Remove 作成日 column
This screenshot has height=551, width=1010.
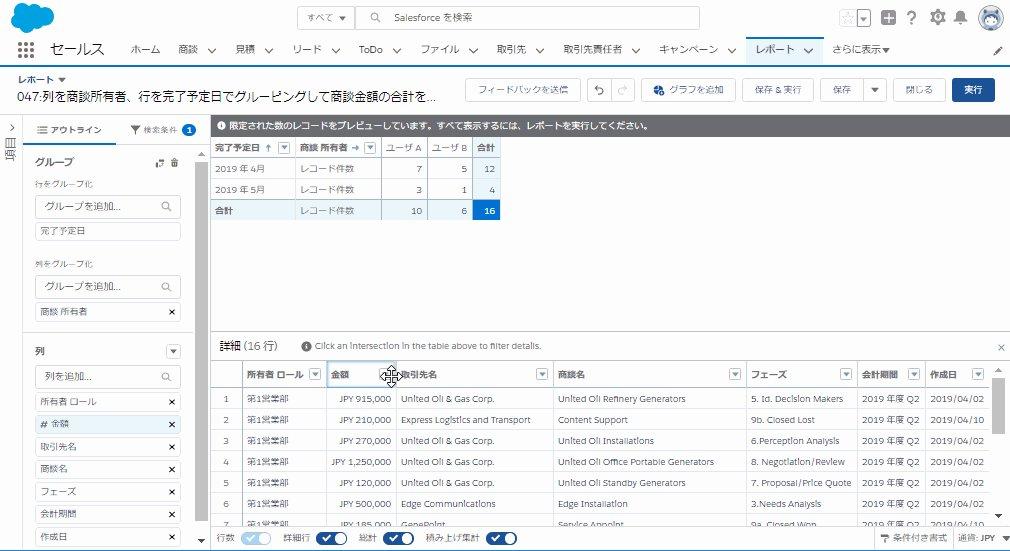(172, 537)
